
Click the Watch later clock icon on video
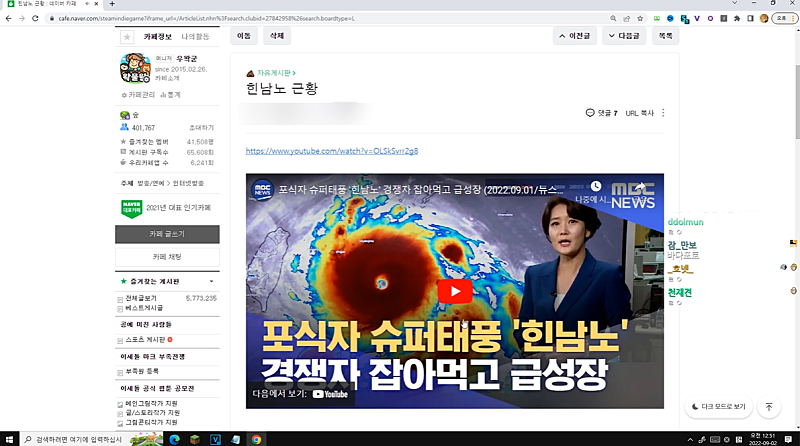595,186
